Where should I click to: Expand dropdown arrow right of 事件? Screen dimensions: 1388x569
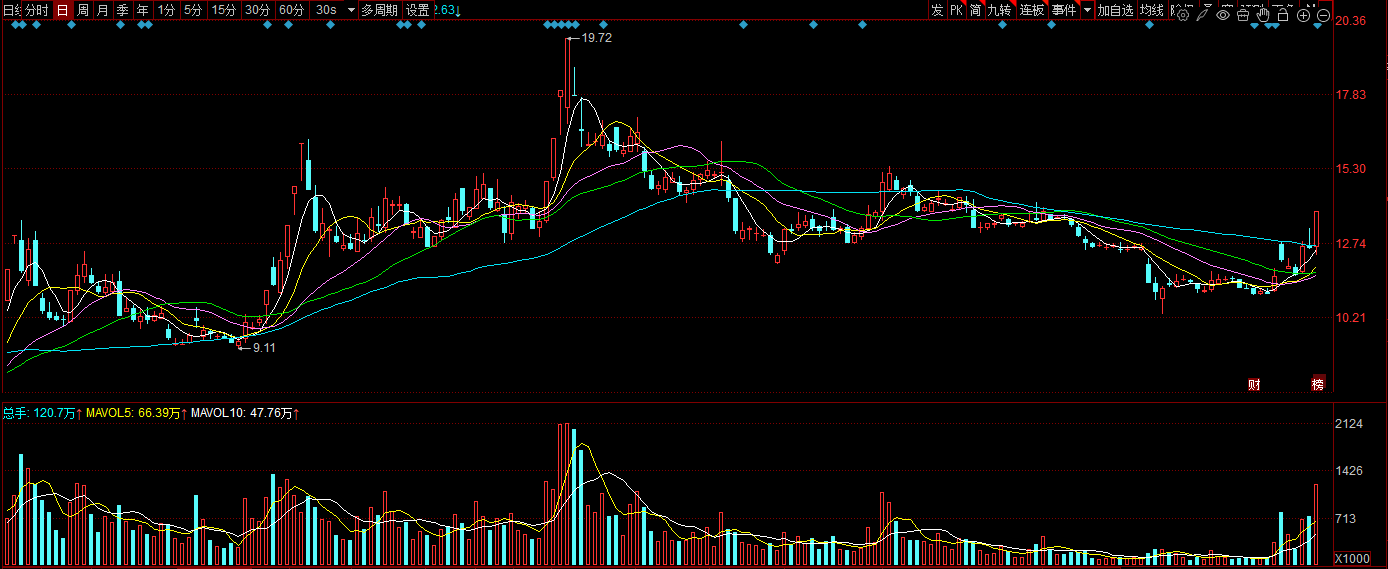(x=1088, y=10)
